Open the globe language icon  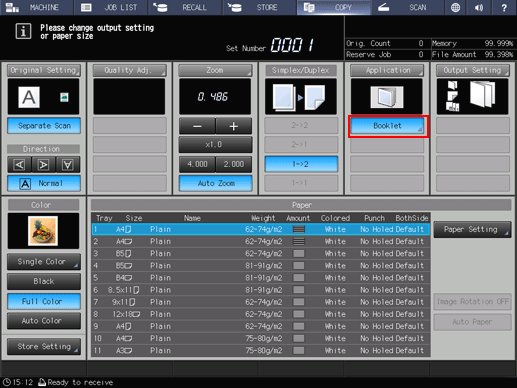tap(455, 7)
